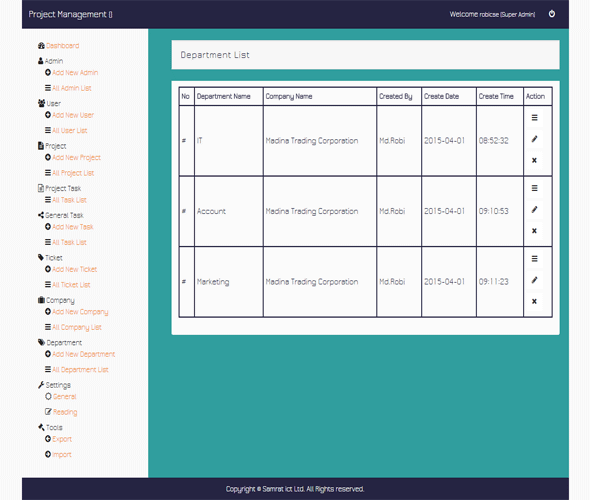Choose Add New Company

pos(80,312)
